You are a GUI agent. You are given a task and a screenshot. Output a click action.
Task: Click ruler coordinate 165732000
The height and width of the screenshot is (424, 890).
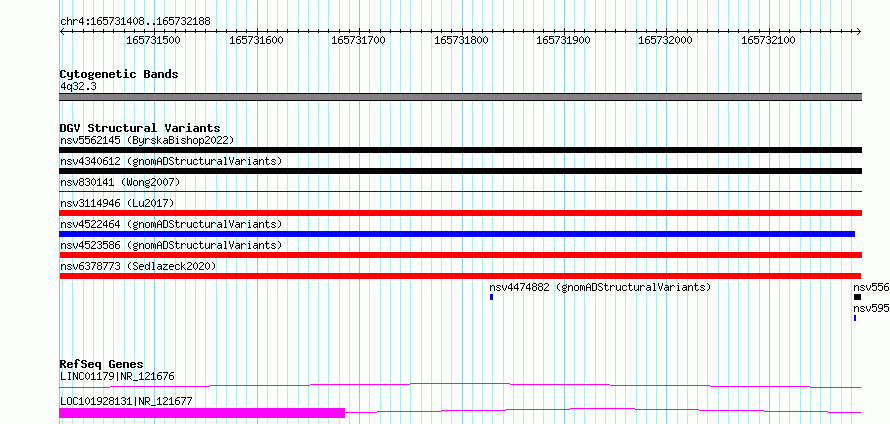(x=665, y=40)
